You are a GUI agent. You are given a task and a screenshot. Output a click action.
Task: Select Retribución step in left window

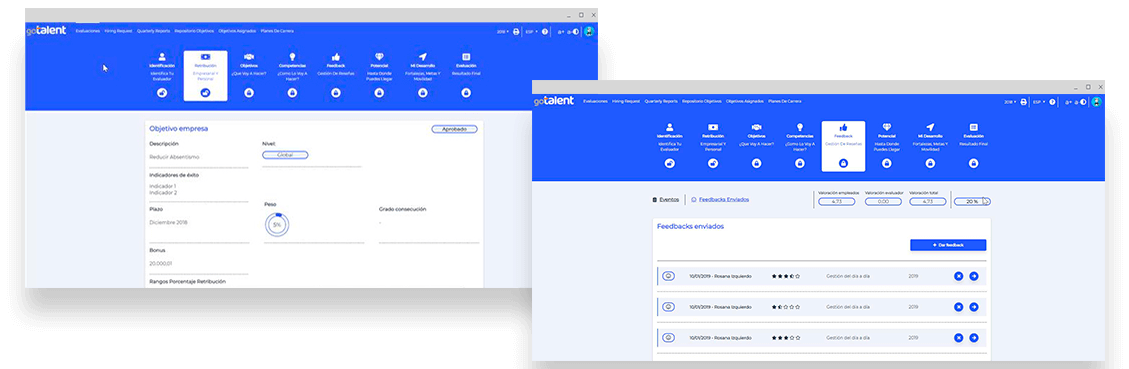coord(205,75)
